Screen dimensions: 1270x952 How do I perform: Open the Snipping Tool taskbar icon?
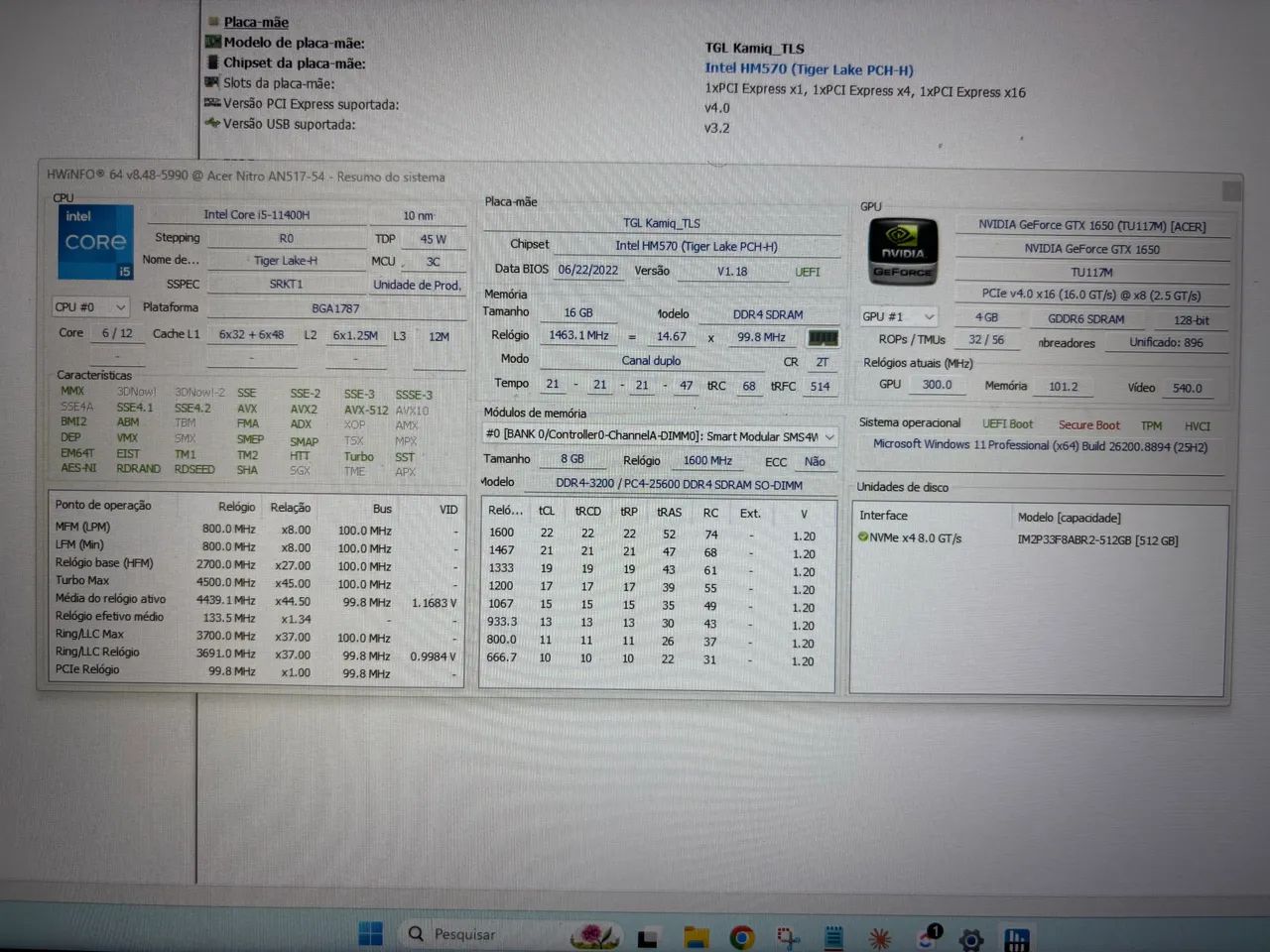click(789, 937)
